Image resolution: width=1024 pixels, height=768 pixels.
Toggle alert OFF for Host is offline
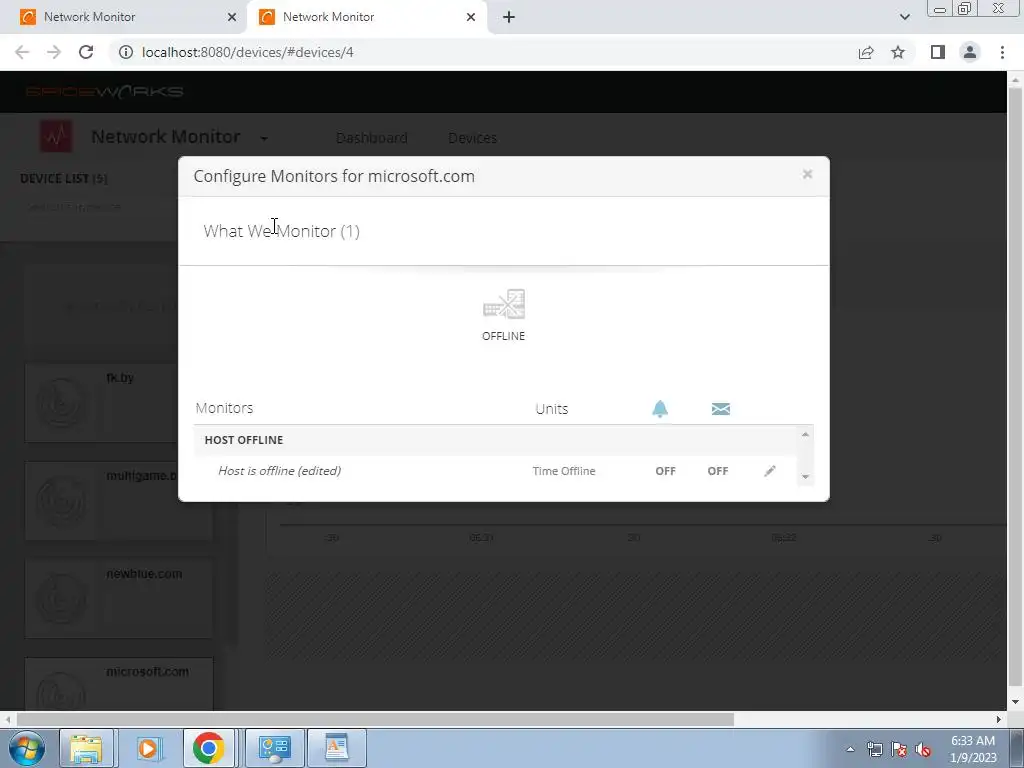click(x=665, y=471)
